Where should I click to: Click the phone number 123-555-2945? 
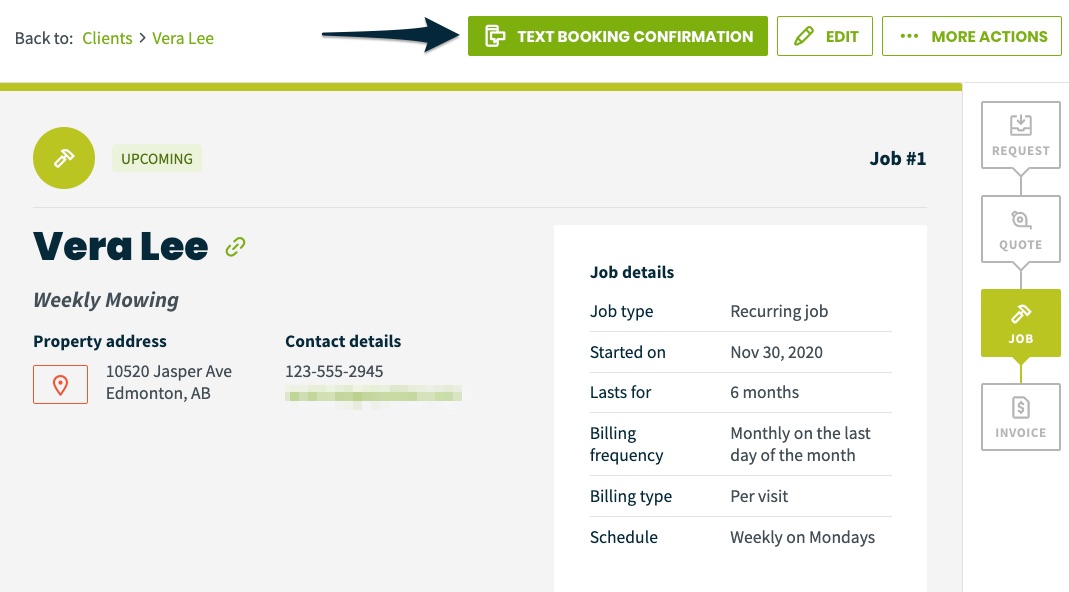click(334, 372)
